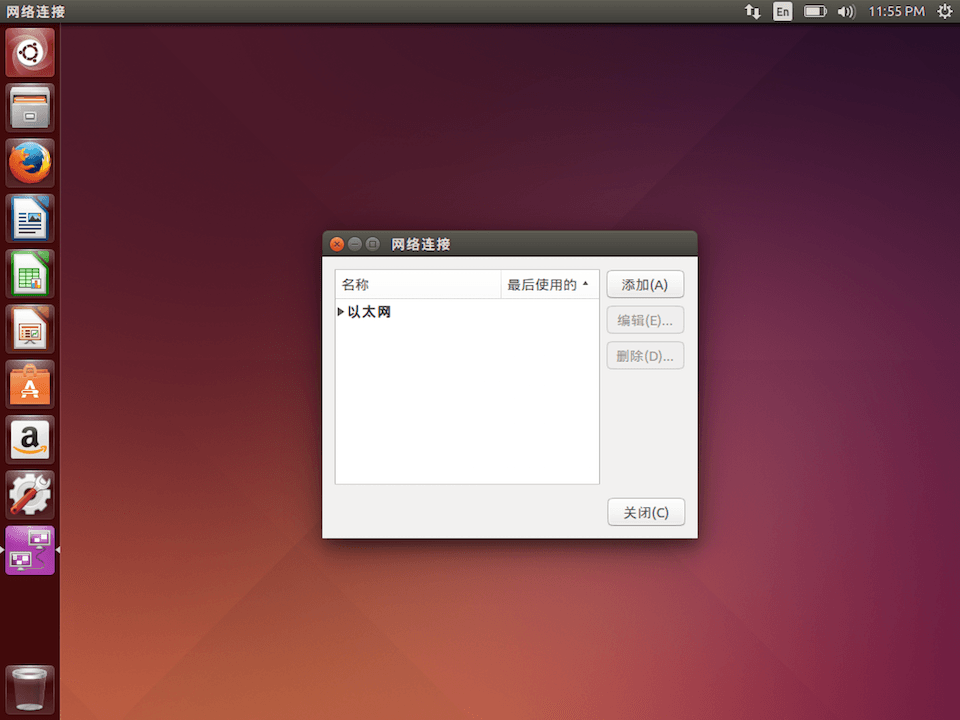Open the Trash at the bottom

coord(29,688)
